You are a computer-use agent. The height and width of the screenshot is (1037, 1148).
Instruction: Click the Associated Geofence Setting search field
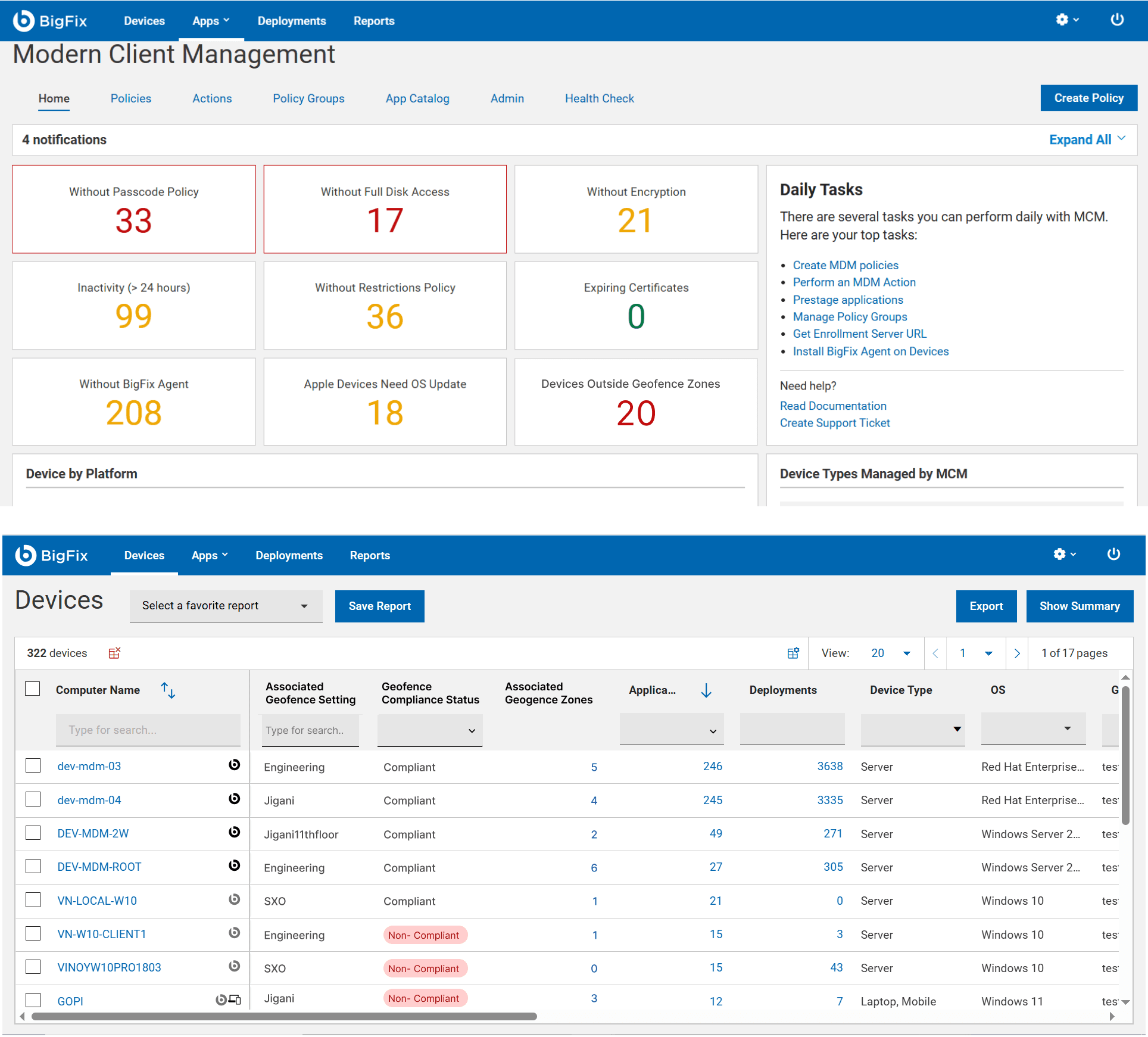point(310,730)
